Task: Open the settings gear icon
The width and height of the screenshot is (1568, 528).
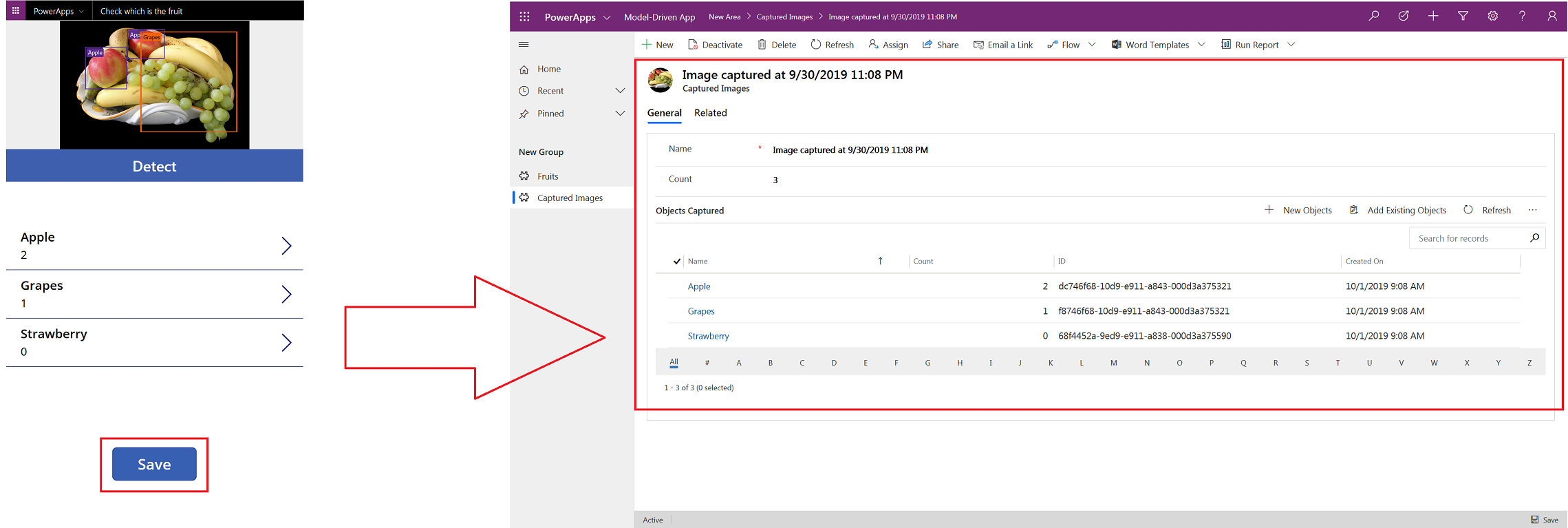Action: (x=1492, y=16)
